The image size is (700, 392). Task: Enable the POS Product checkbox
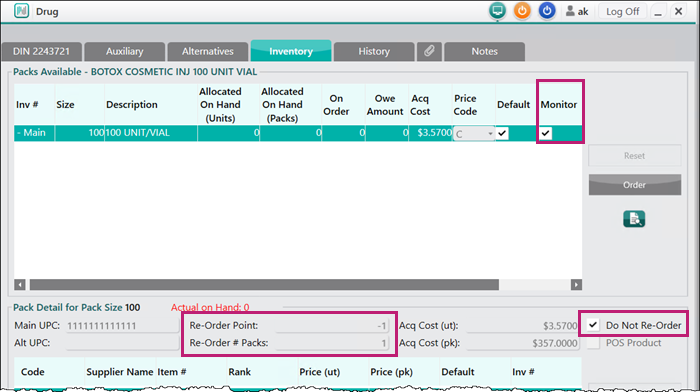[x=593, y=343]
